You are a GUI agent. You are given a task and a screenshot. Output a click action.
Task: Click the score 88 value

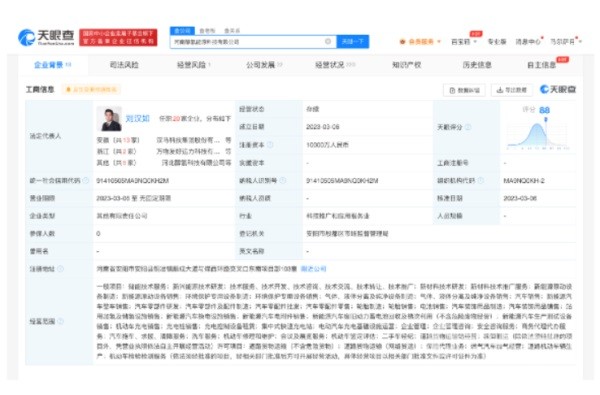point(545,110)
